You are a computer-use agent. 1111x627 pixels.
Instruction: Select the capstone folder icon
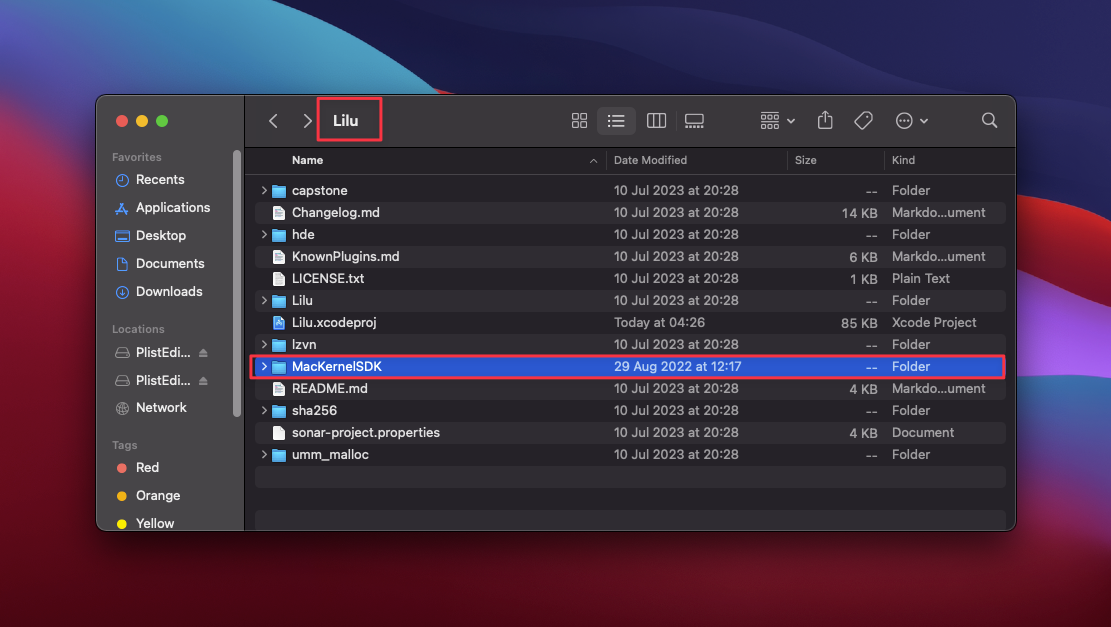tap(278, 191)
